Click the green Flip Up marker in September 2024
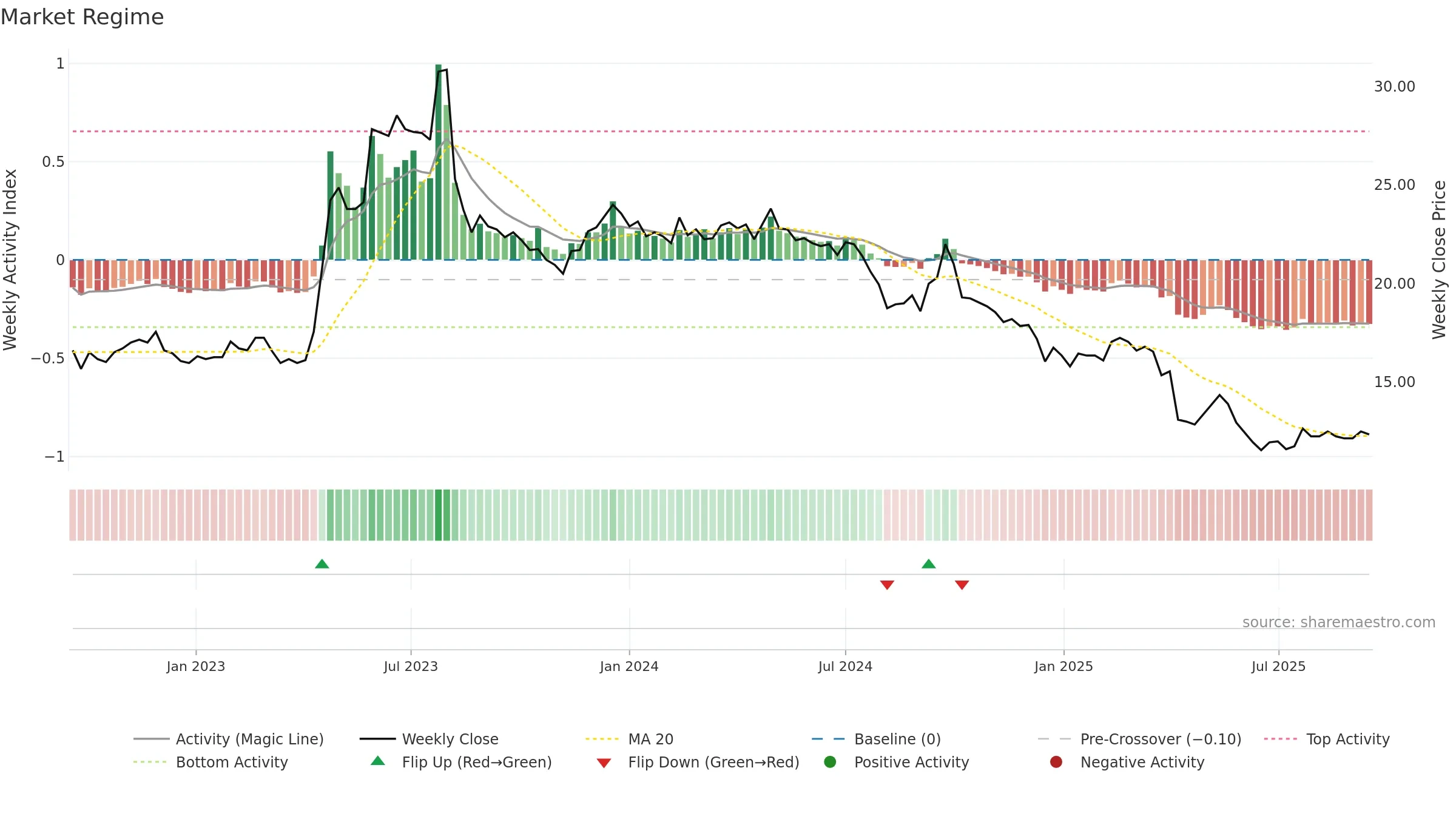 coord(929,564)
